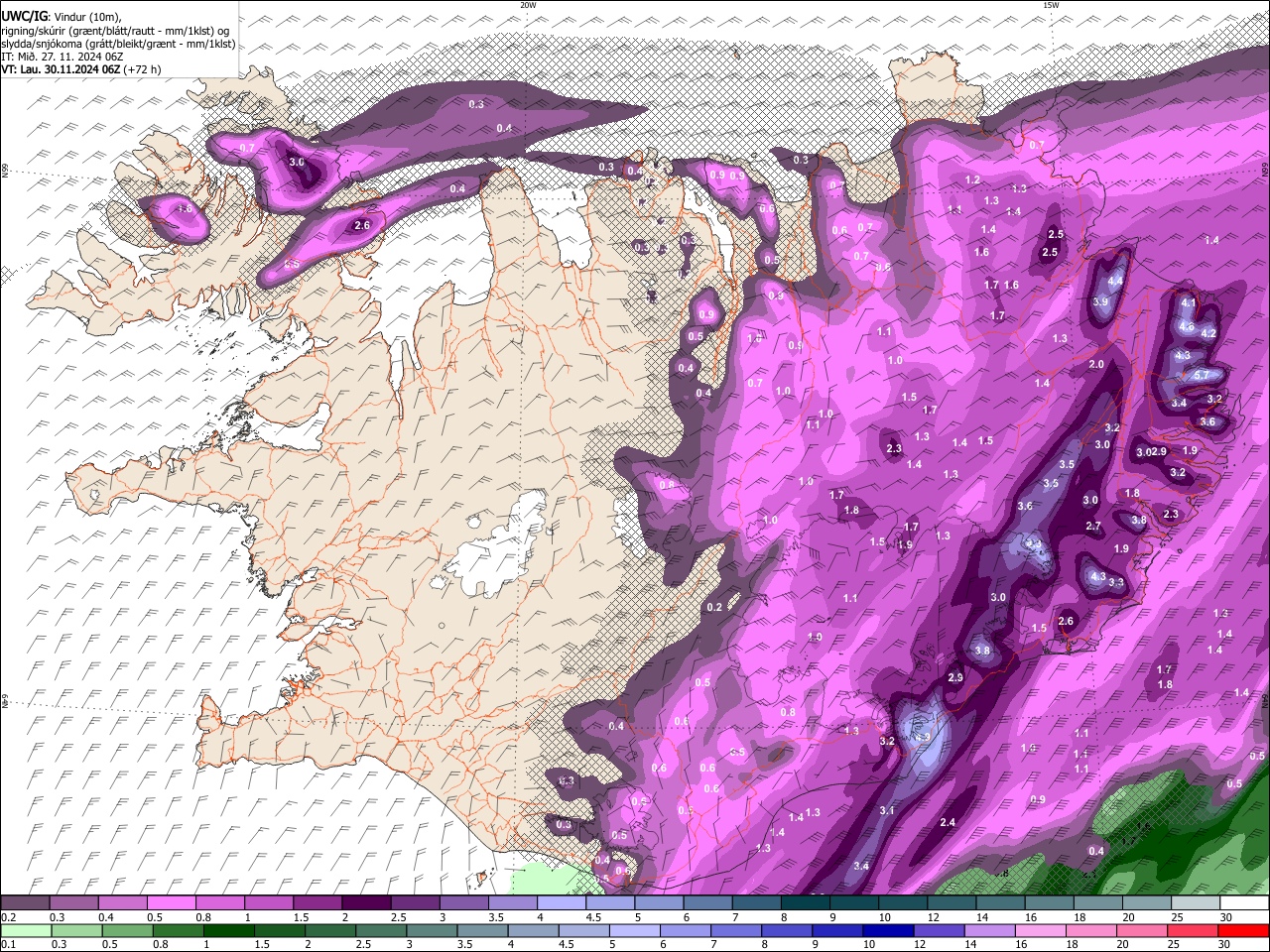Select the pale grey top-row swatch labeled 25
This screenshot has width=1270, height=952.
[x=1197, y=902]
